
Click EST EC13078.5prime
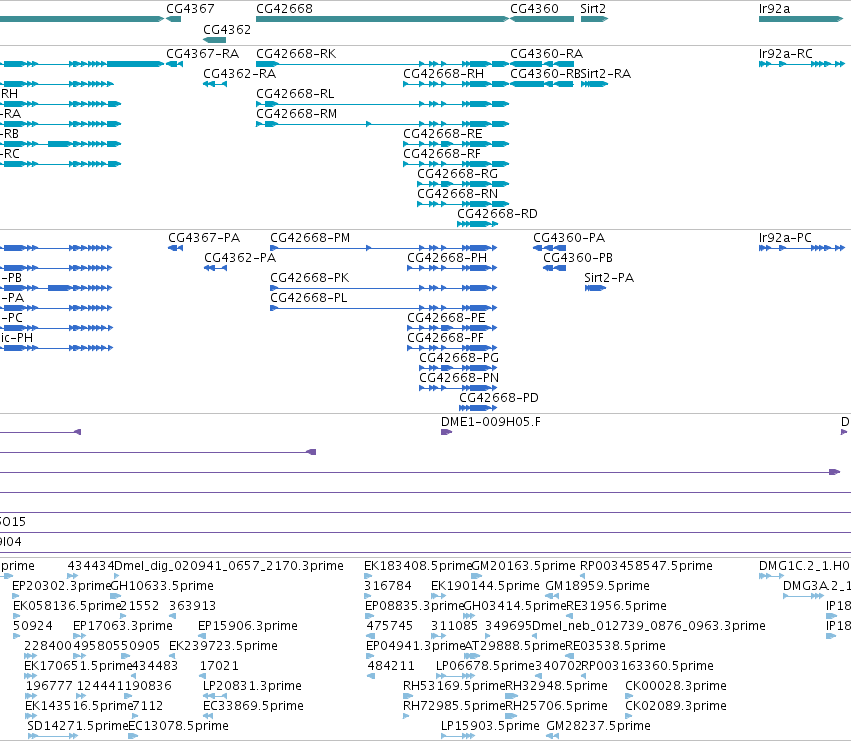tap(133, 736)
